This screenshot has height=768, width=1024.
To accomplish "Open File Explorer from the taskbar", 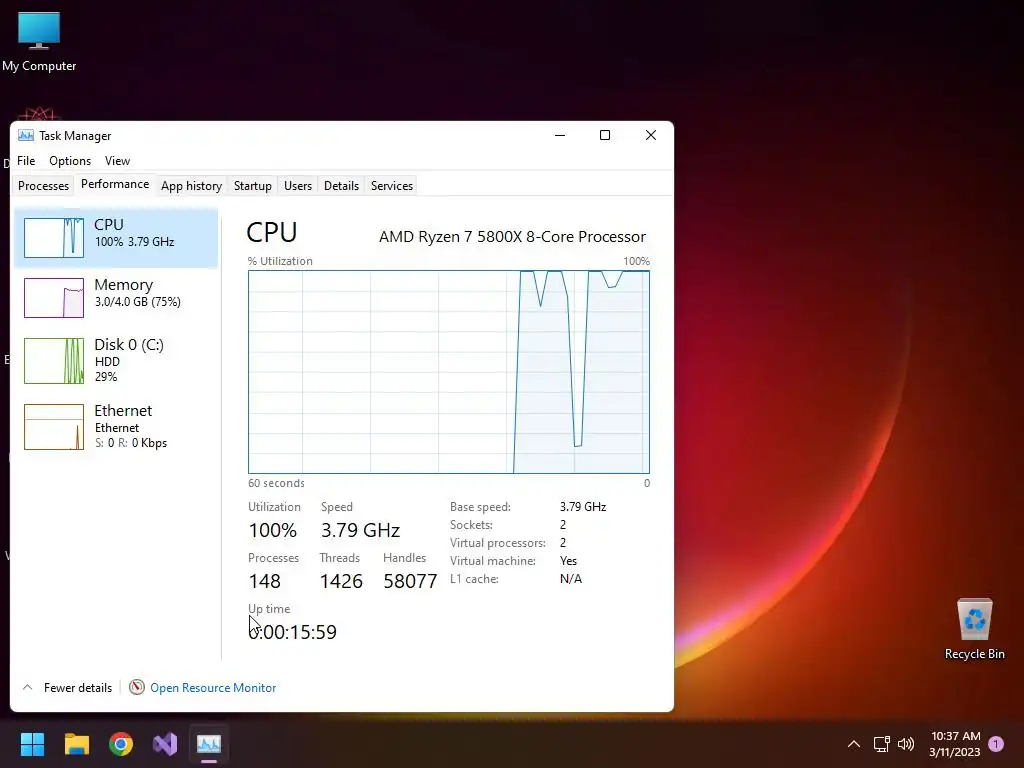I will pos(76,744).
